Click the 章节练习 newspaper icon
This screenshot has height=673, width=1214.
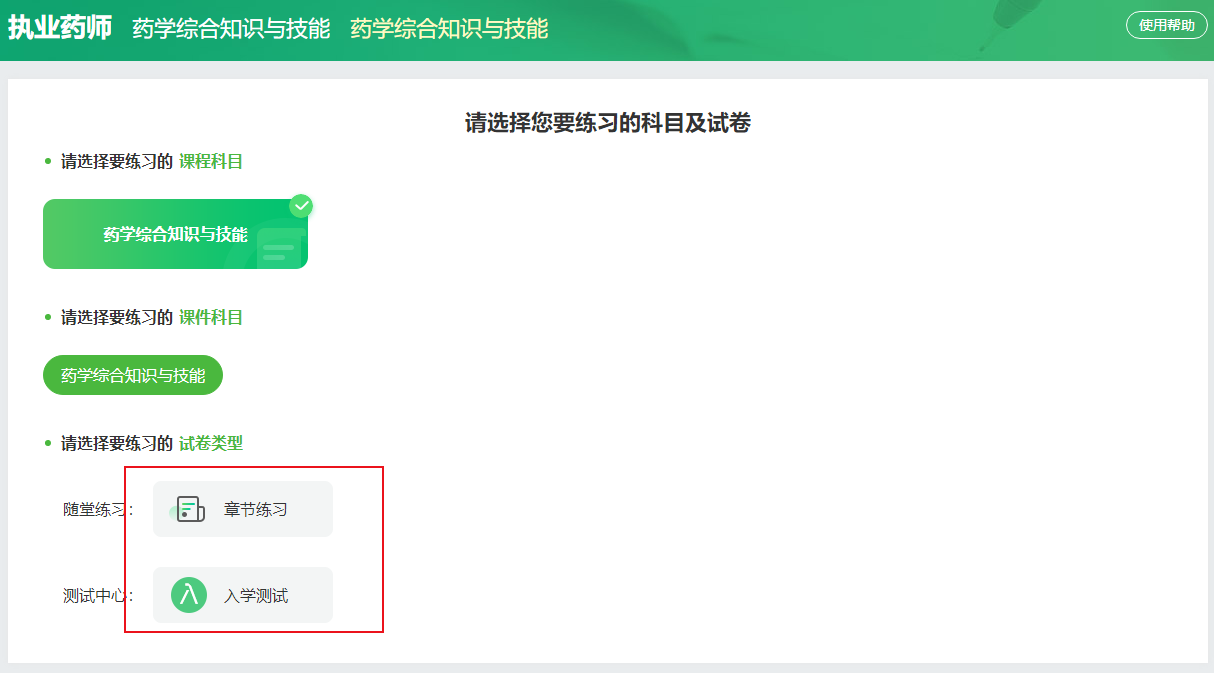point(190,509)
